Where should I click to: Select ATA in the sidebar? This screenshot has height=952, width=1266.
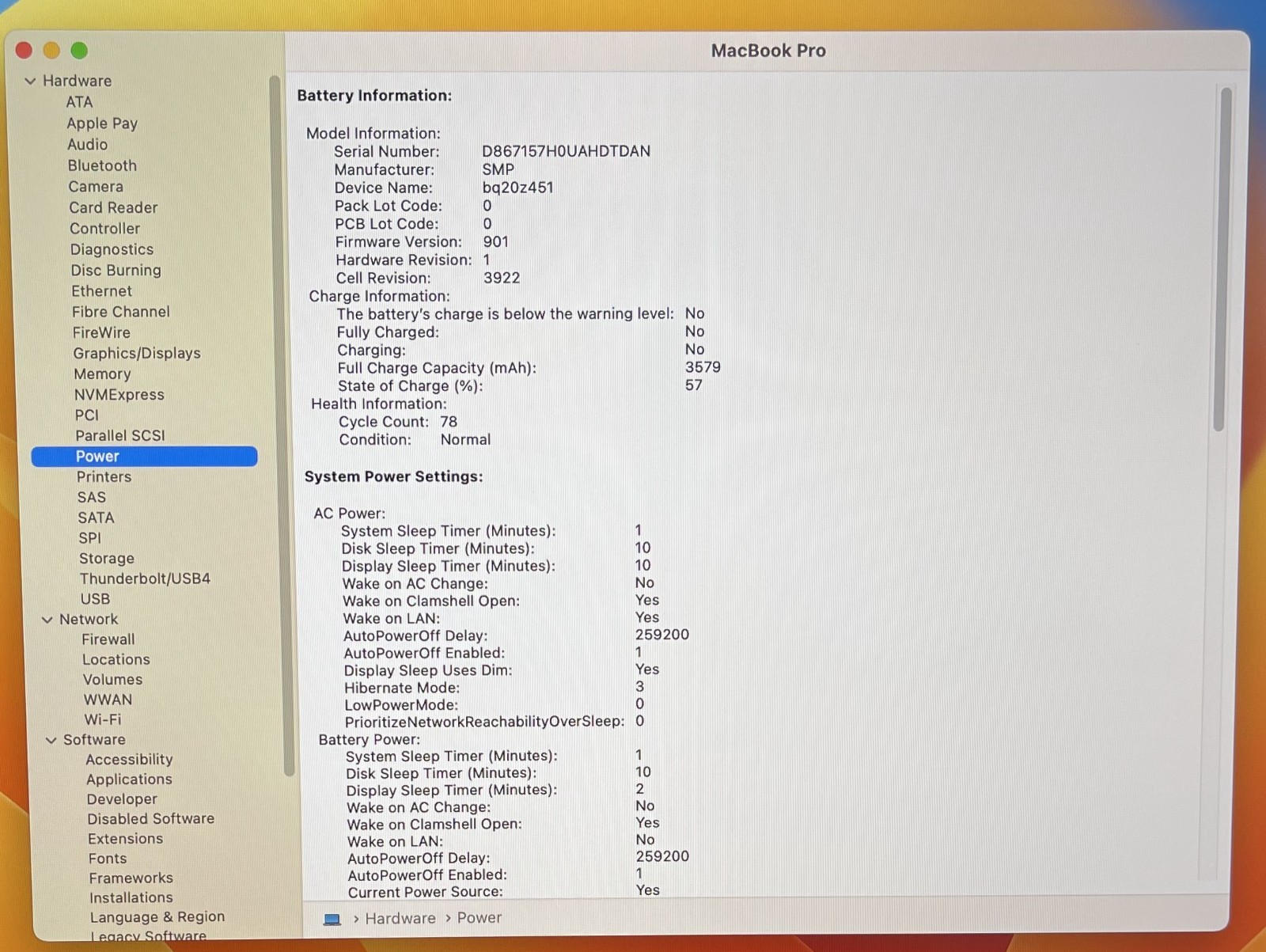[79, 102]
